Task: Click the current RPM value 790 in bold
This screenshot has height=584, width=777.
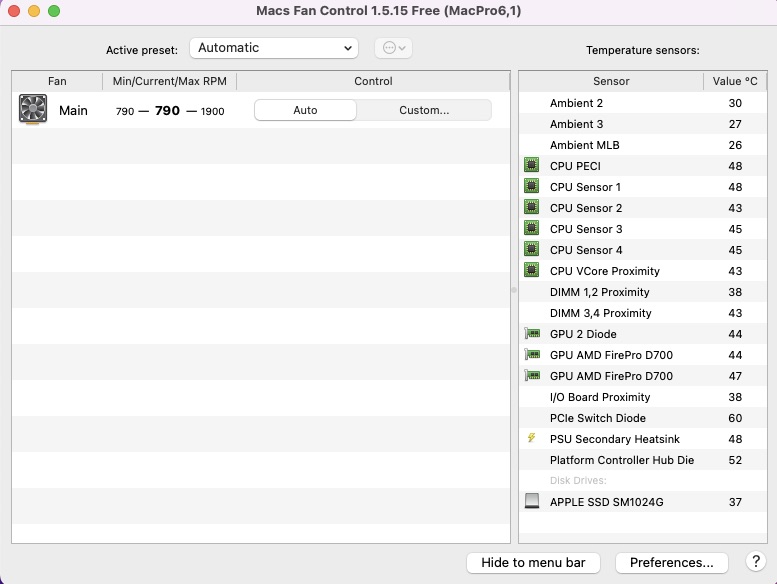Action: [x=167, y=110]
